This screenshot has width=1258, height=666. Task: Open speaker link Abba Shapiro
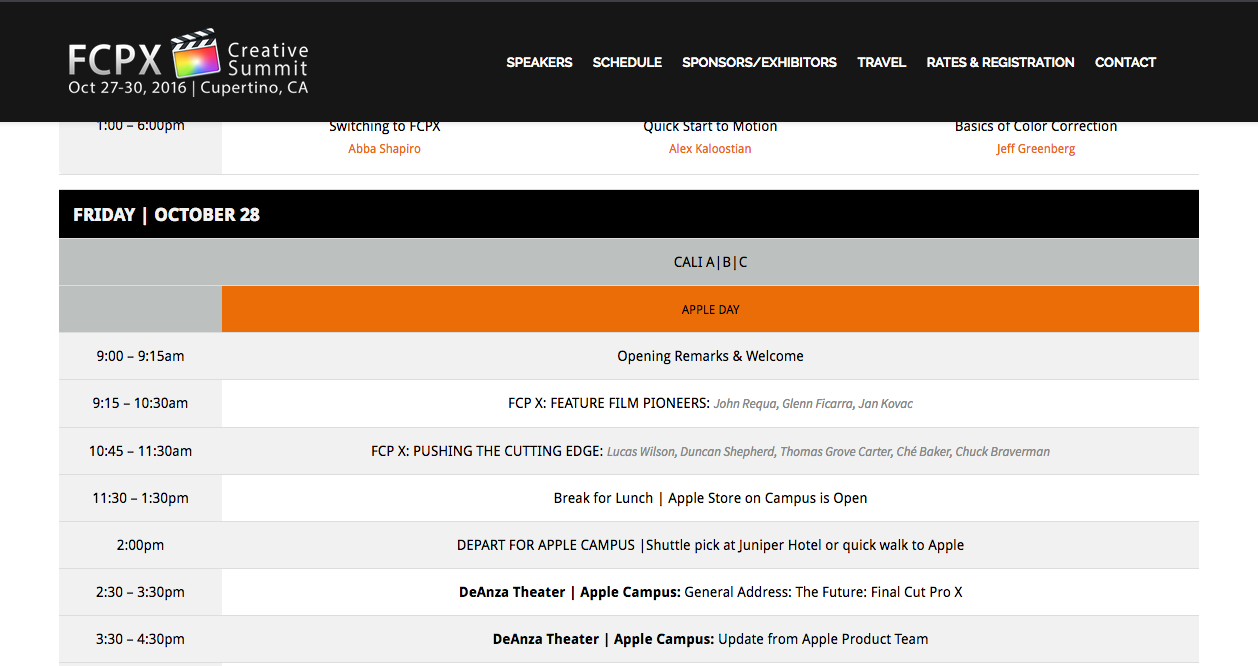(385, 149)
